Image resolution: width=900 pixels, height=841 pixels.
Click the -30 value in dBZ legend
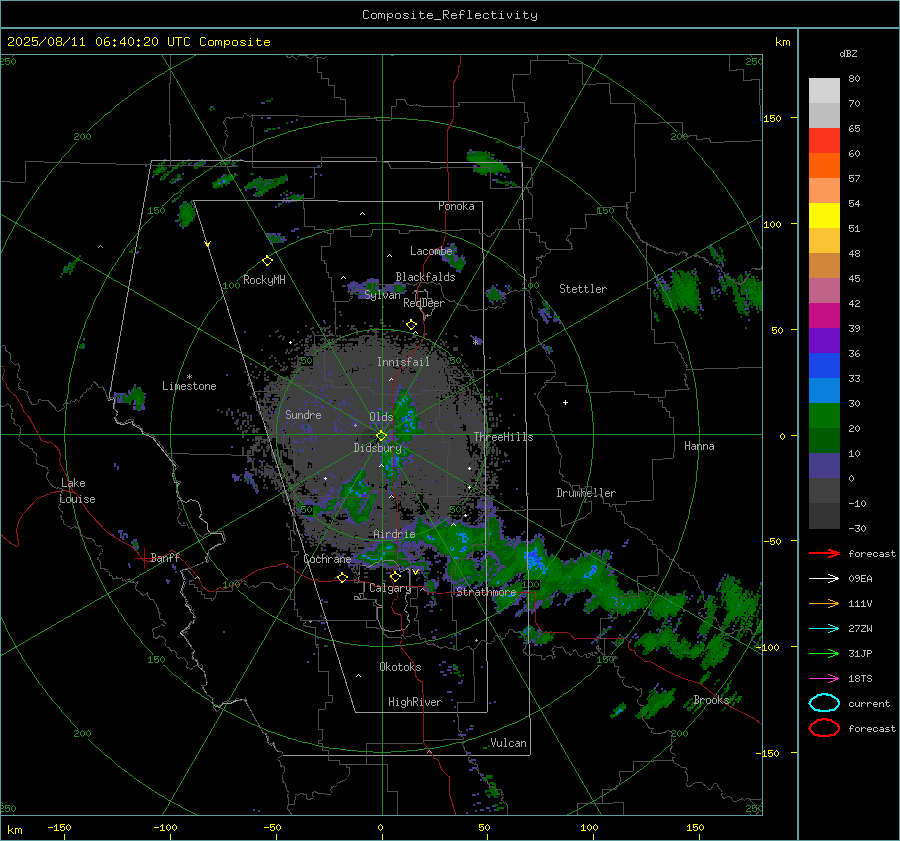[857, 528]
